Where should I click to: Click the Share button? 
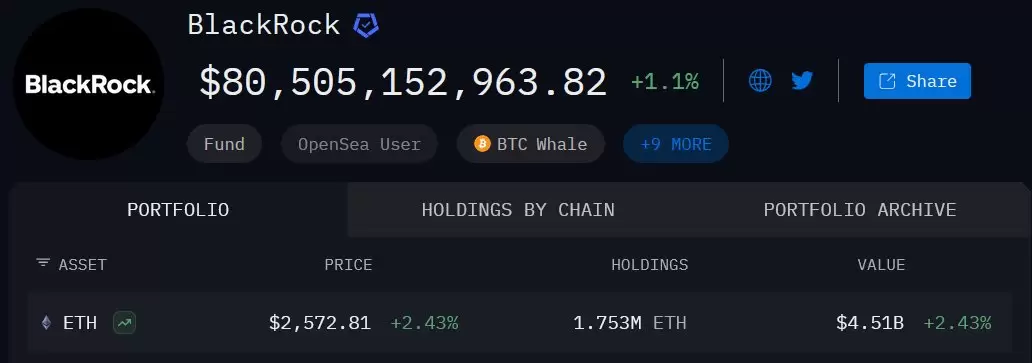(x=917, y=81)
